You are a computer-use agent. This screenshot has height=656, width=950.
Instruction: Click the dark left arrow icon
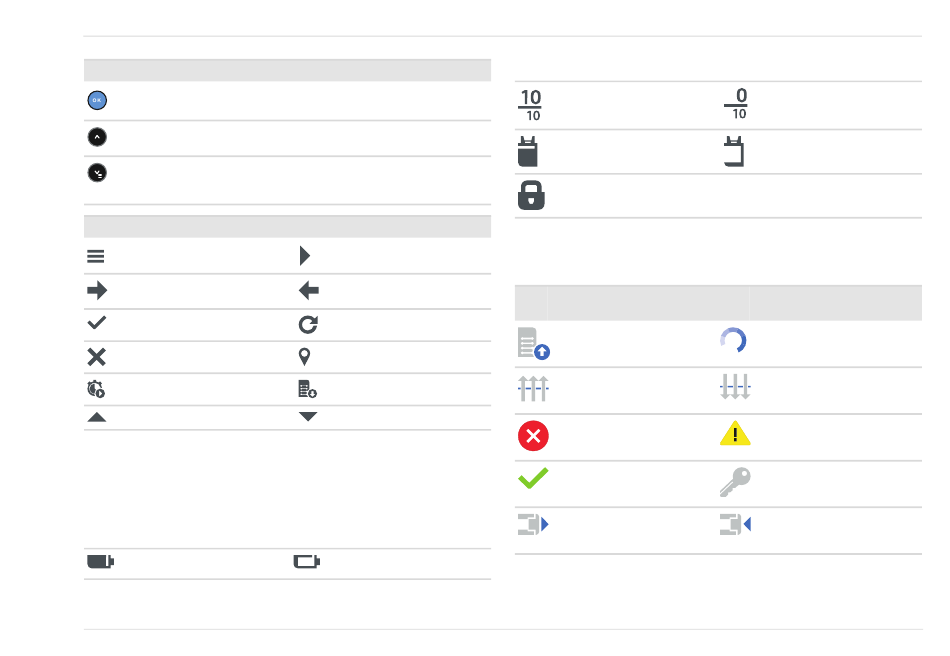309,291
